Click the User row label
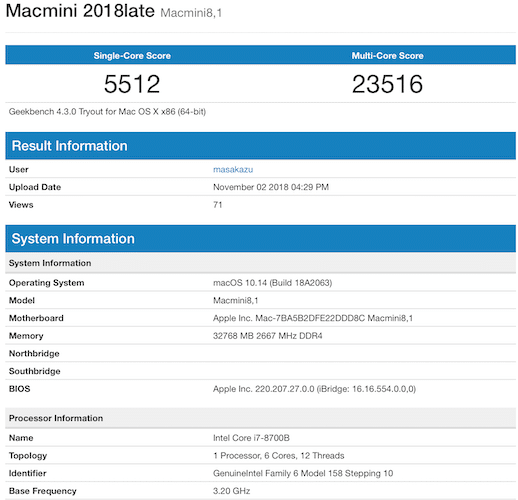 click(19, 169)
